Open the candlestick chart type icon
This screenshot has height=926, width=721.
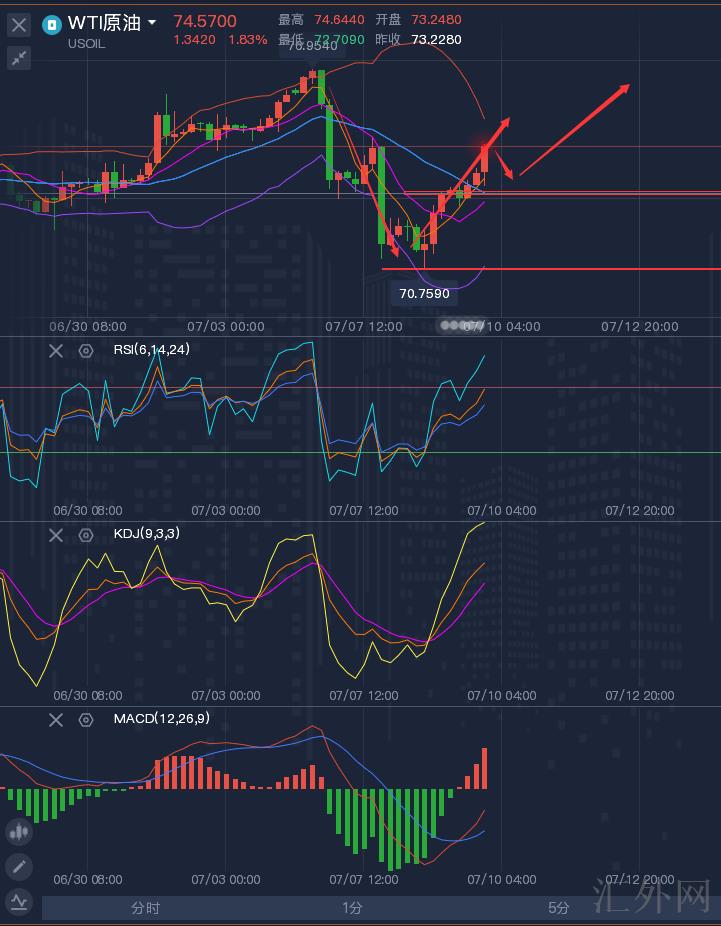coord(18,831)
